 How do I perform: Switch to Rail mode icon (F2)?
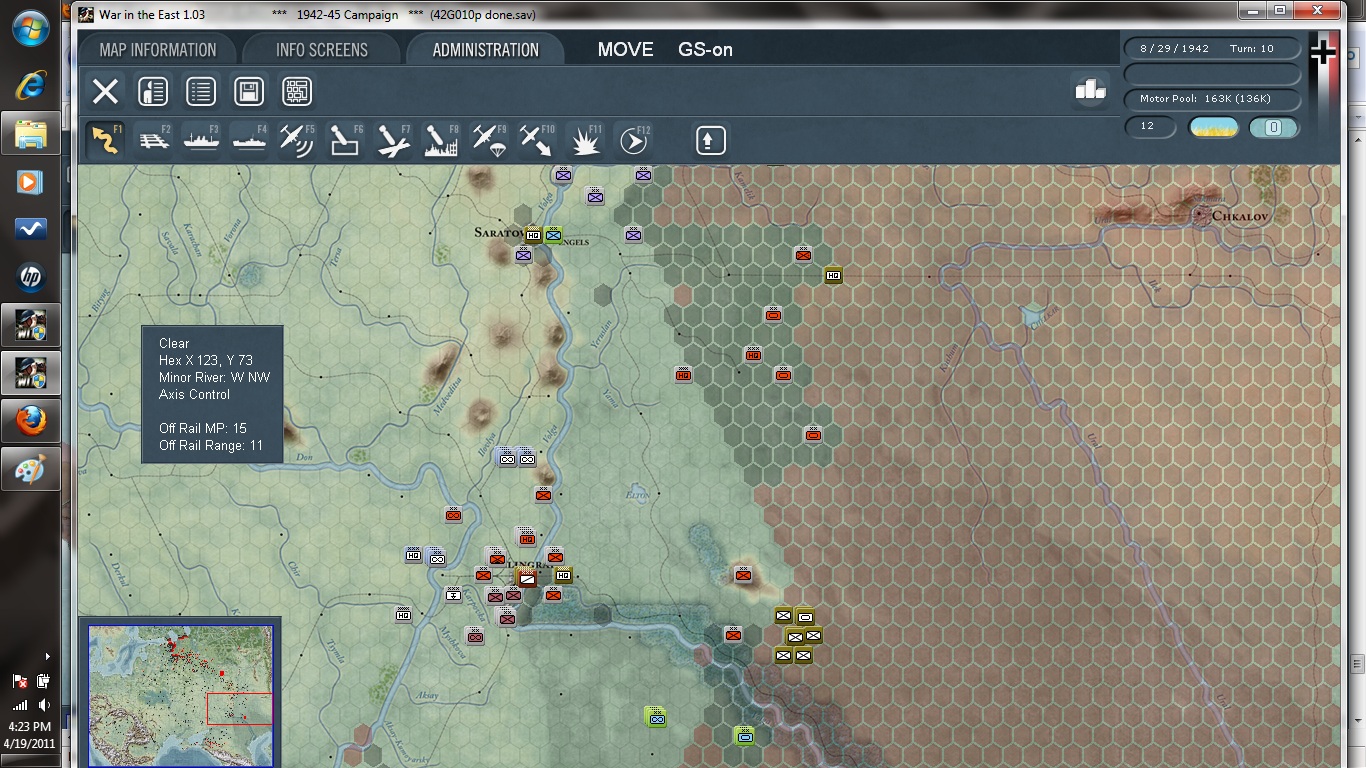click(153, 140)
